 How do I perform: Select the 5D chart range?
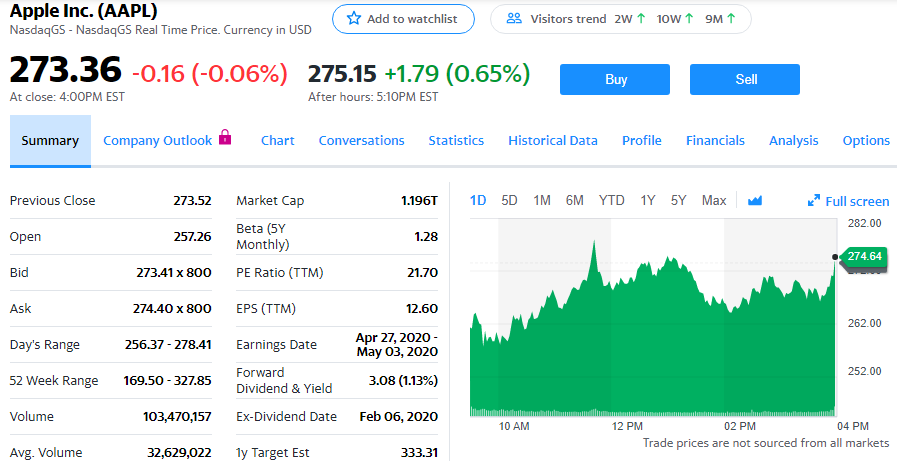pyautogui.click(x=509, y=201)
